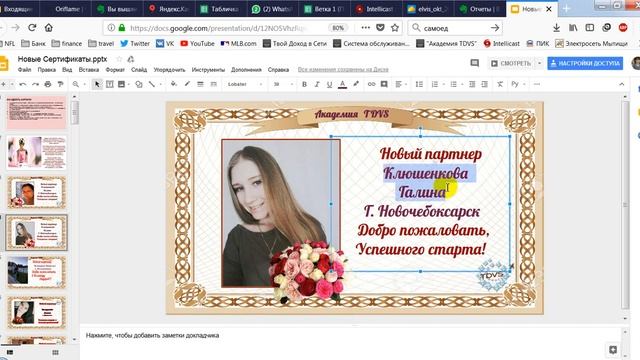Open the input tools Ру dropdown

pyautogui.click(x=517, y=84)
